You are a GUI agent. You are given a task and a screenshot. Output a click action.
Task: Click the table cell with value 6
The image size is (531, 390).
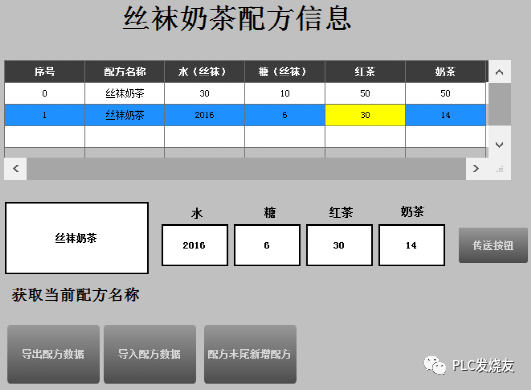click(284, 115)
